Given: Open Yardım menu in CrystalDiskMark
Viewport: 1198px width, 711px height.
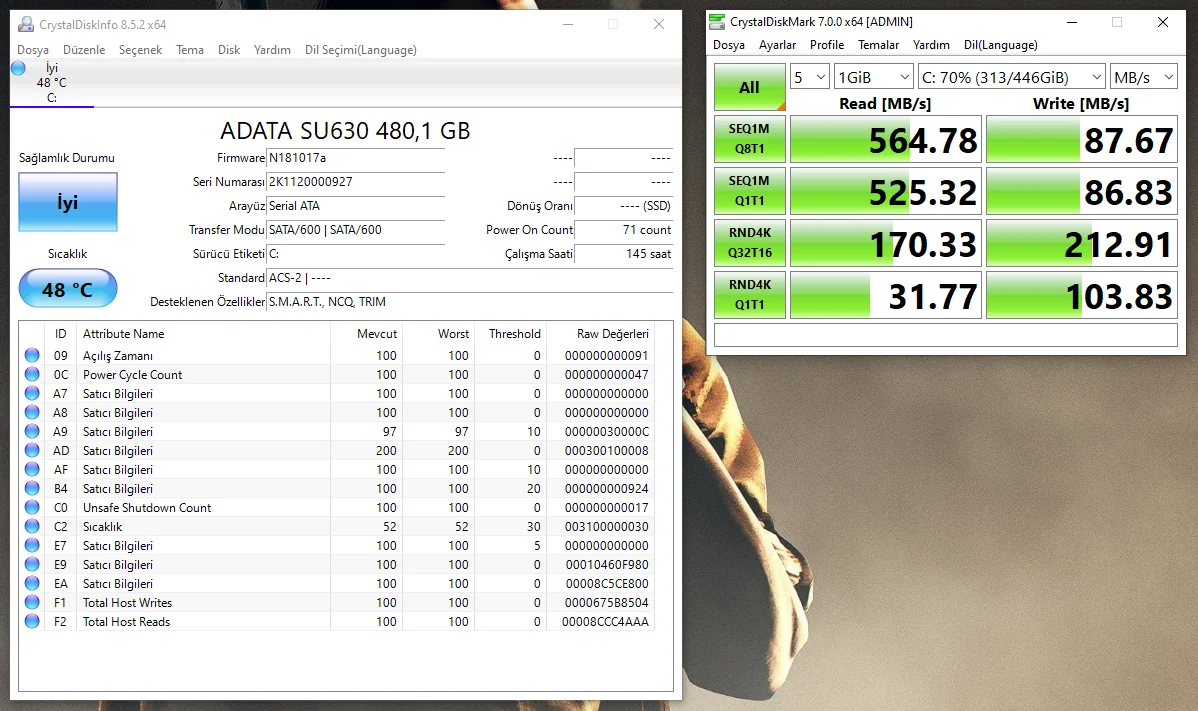Looking at the screenshot, I should pos(931,45).
